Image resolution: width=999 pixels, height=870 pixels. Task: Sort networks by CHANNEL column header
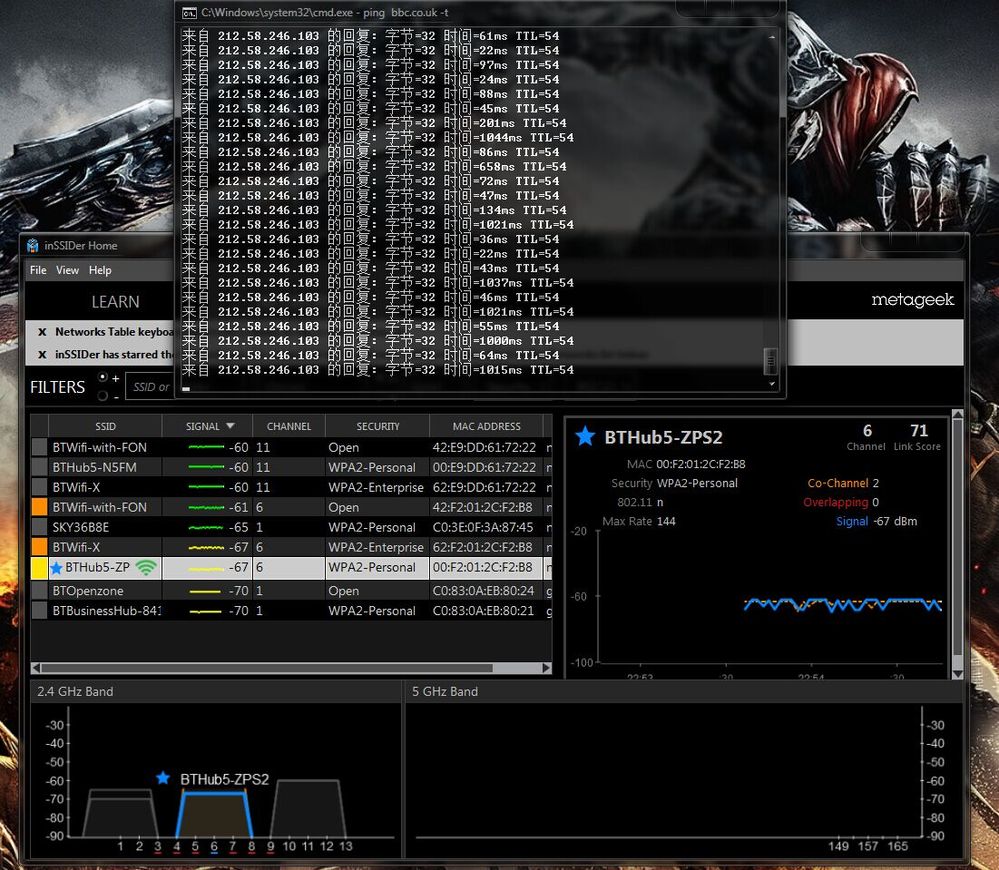tap(289, 426)
